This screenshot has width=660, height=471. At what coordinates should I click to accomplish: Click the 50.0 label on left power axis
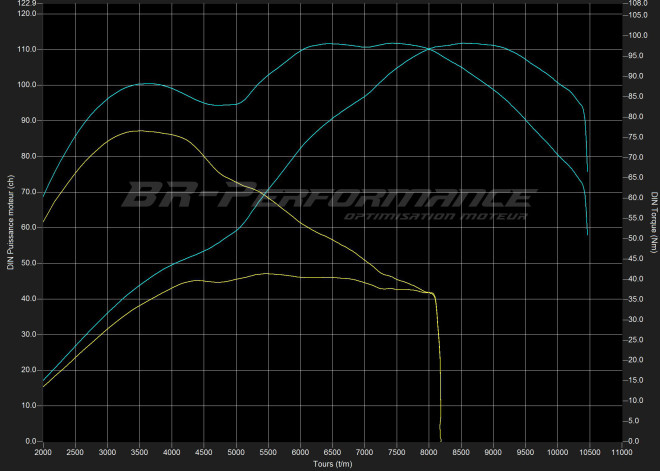(27, 263)
